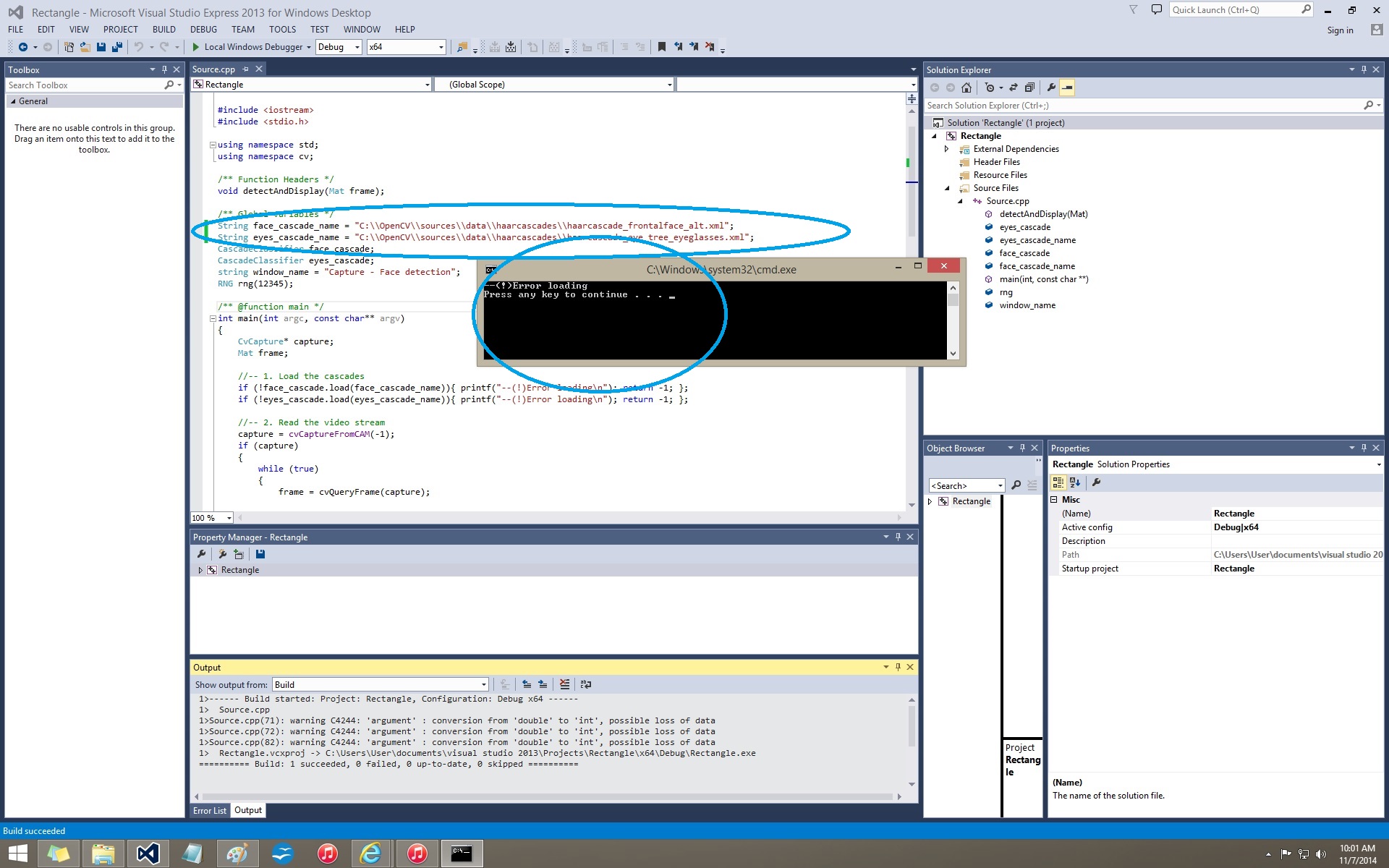Screen dimensions: 1389x868
Task: Click Alphabetical sort icon in Properties panel
Action: pyautogui.click(x=1074, y=482)
